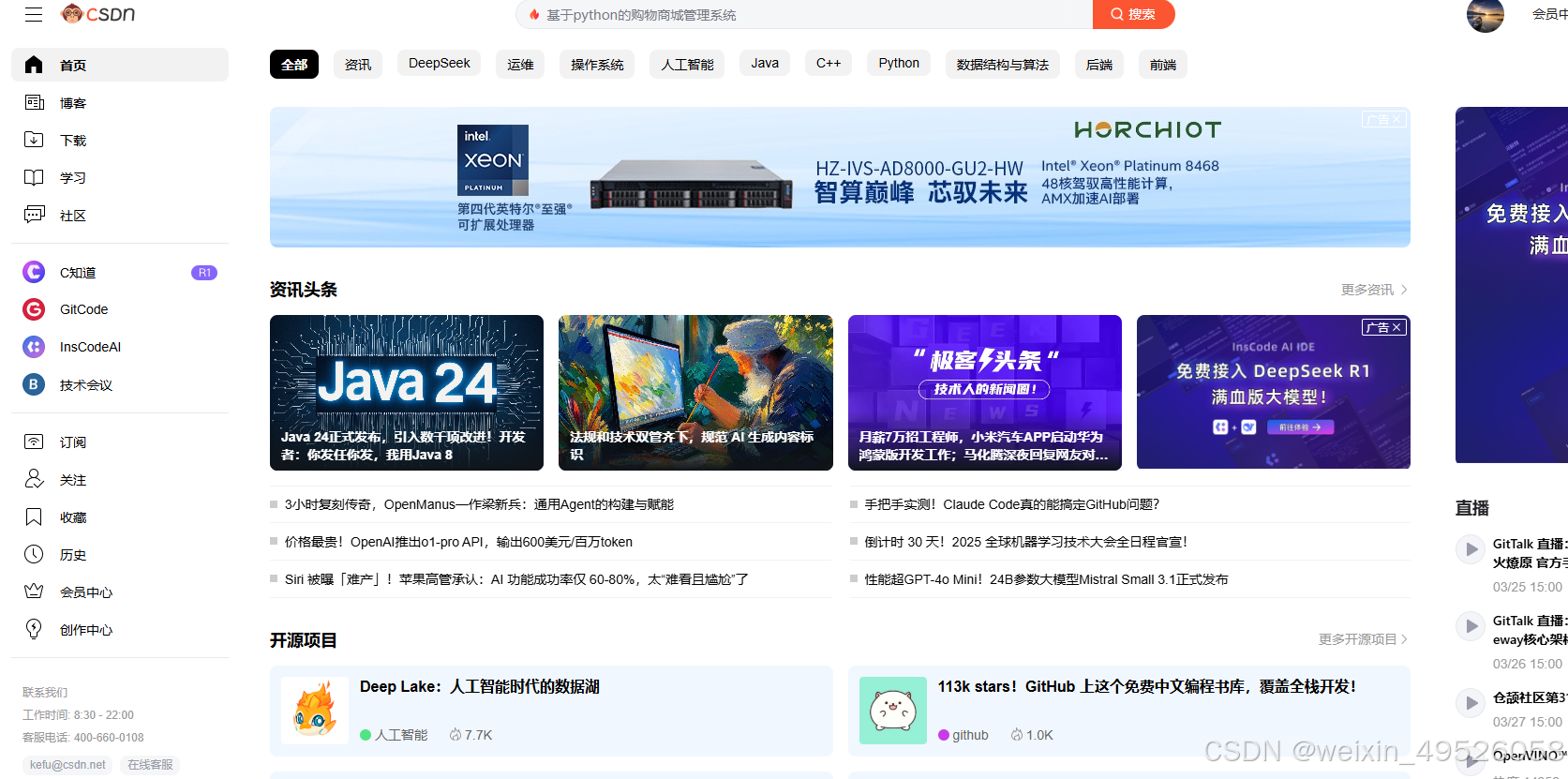Expand 更多资讯 arrow link

tap(1374, 290)
